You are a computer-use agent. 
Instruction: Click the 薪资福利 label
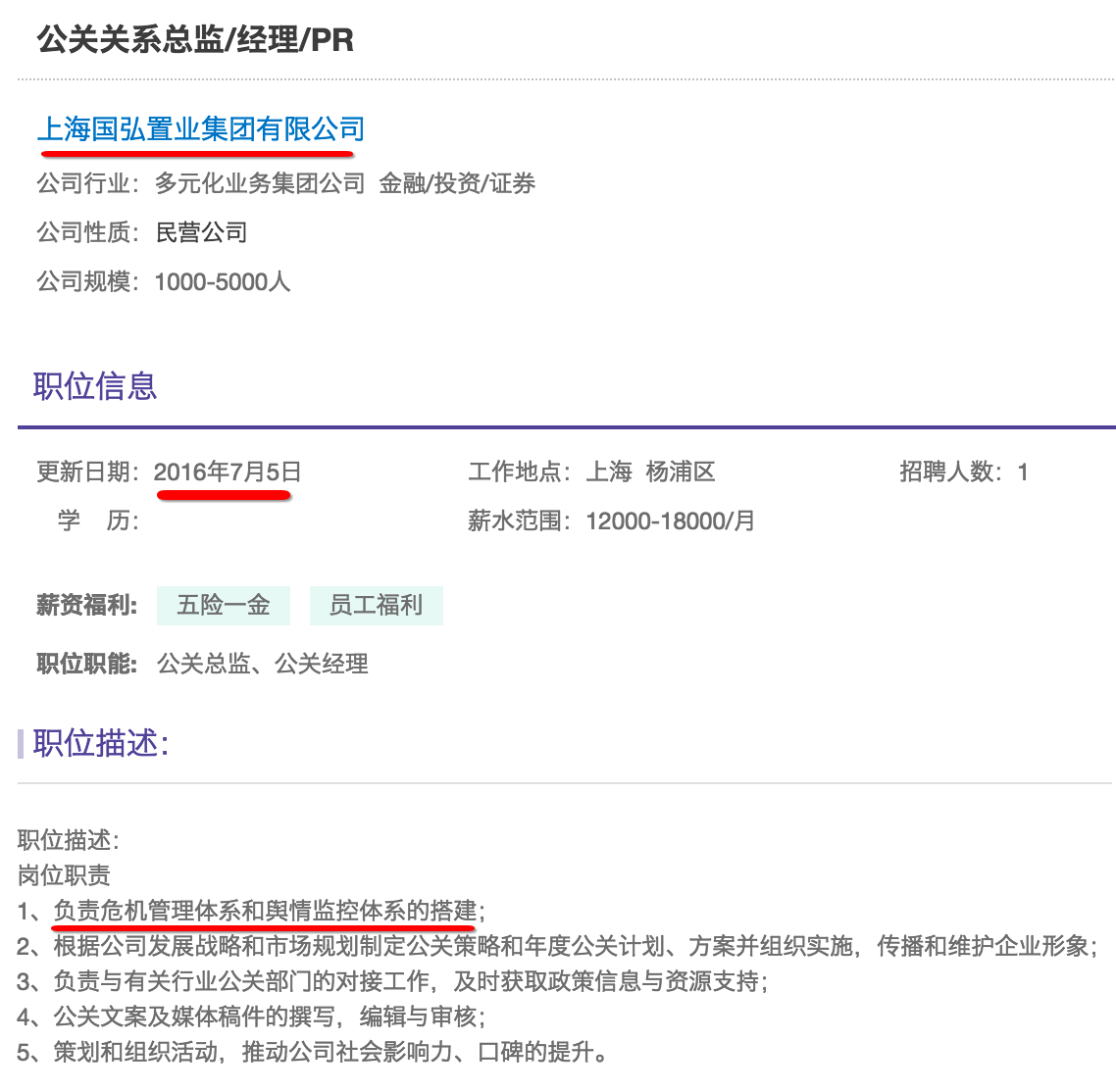point(87,606)
